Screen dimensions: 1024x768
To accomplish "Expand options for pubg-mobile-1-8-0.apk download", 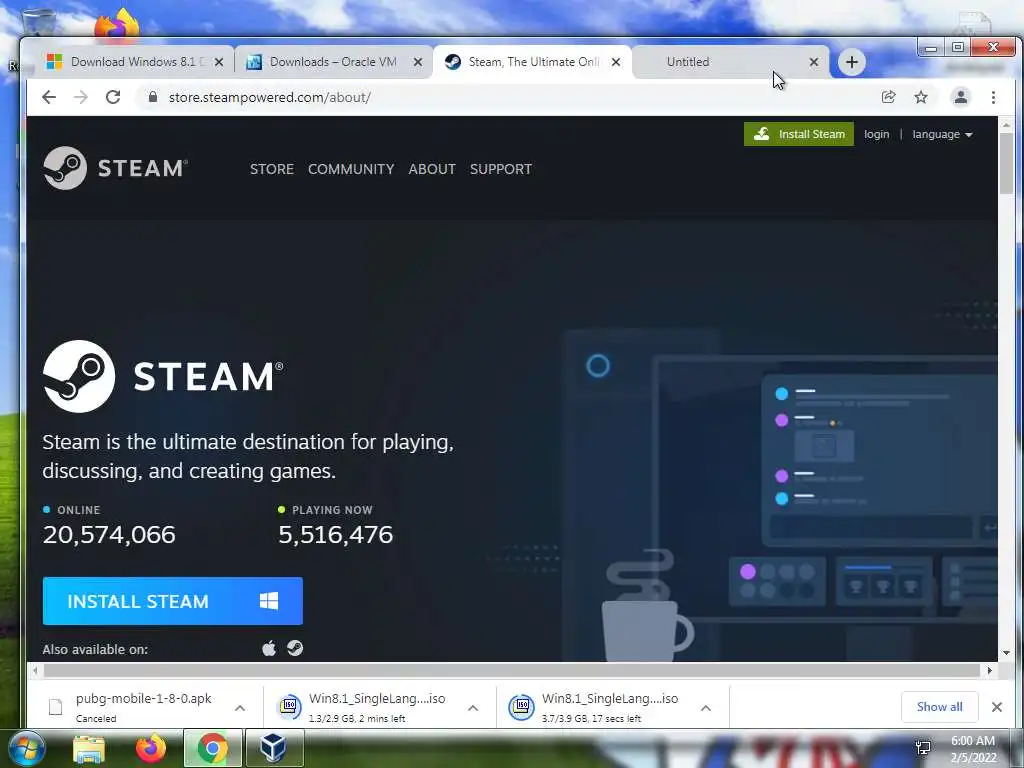I will click(240, 708).
